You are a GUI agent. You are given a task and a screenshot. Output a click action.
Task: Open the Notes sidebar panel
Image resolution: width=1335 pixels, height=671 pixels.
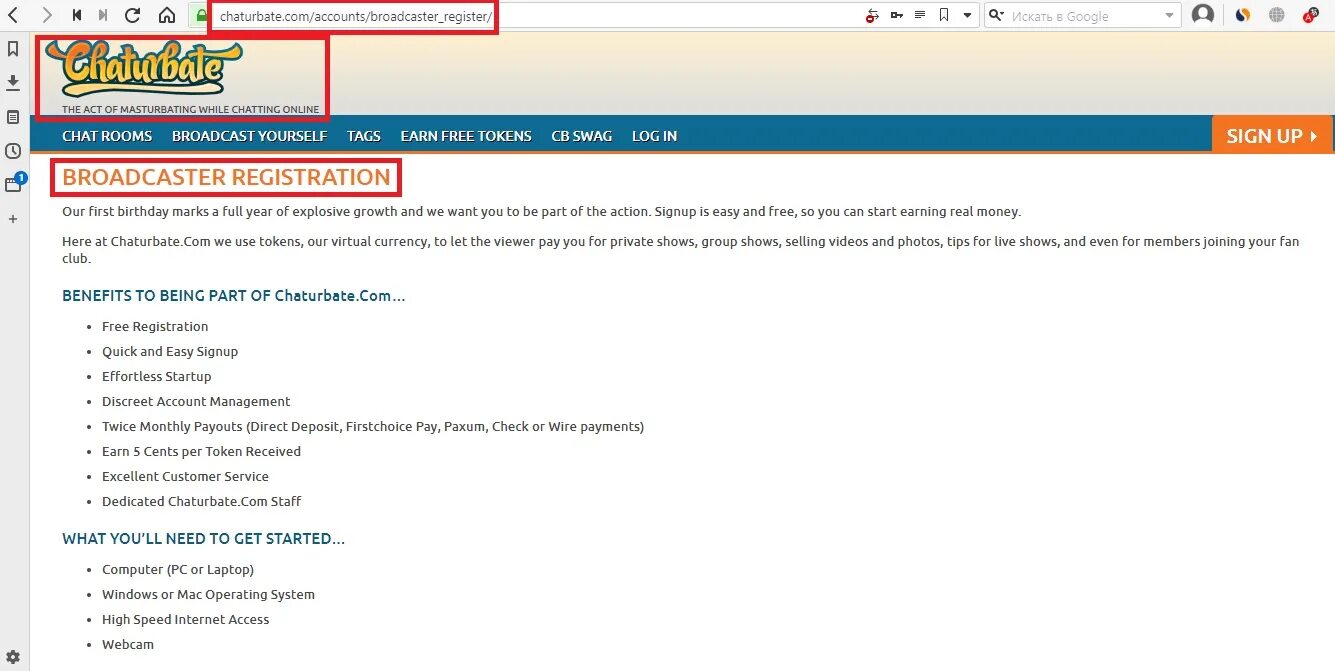pyautogui.click(x=13, y=117)
